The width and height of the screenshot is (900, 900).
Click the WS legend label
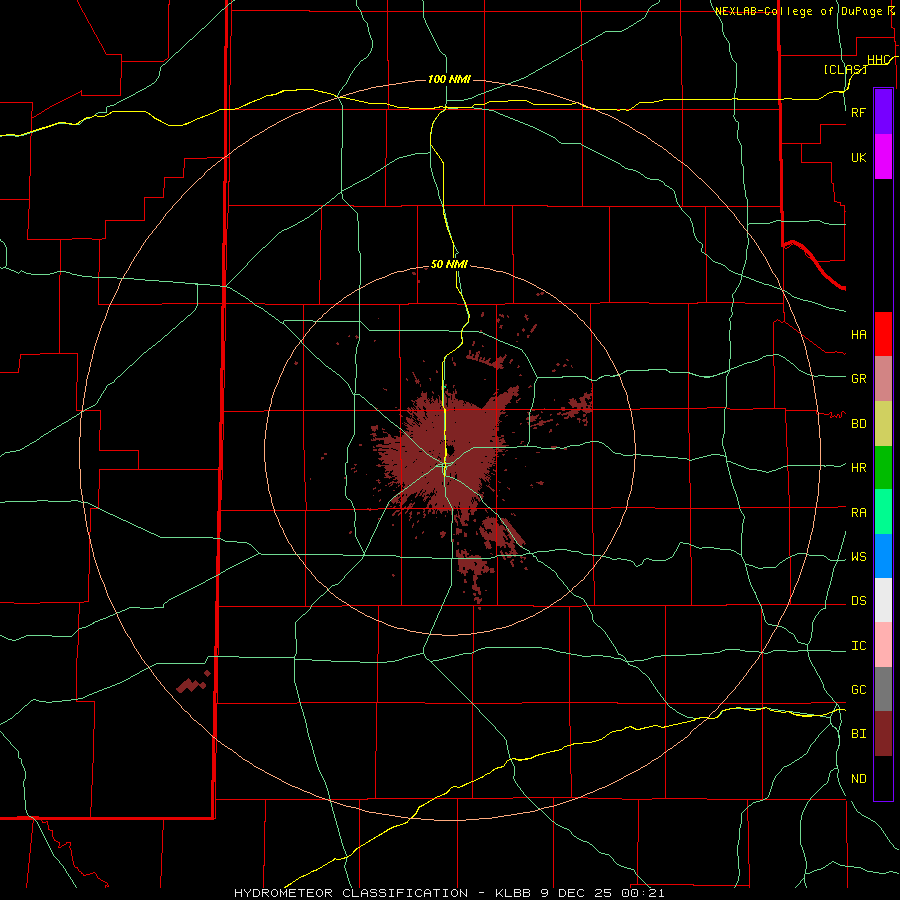[x=858, y=557]
